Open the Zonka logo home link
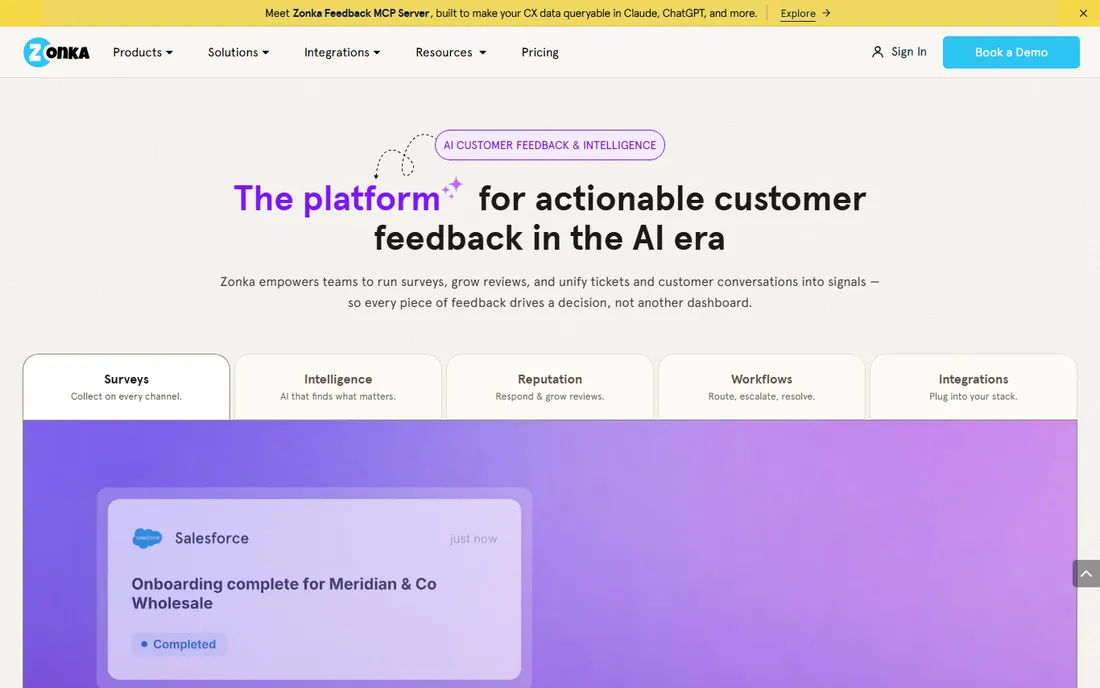This screenshot has height=688, width=1100. tap(56, 52)
